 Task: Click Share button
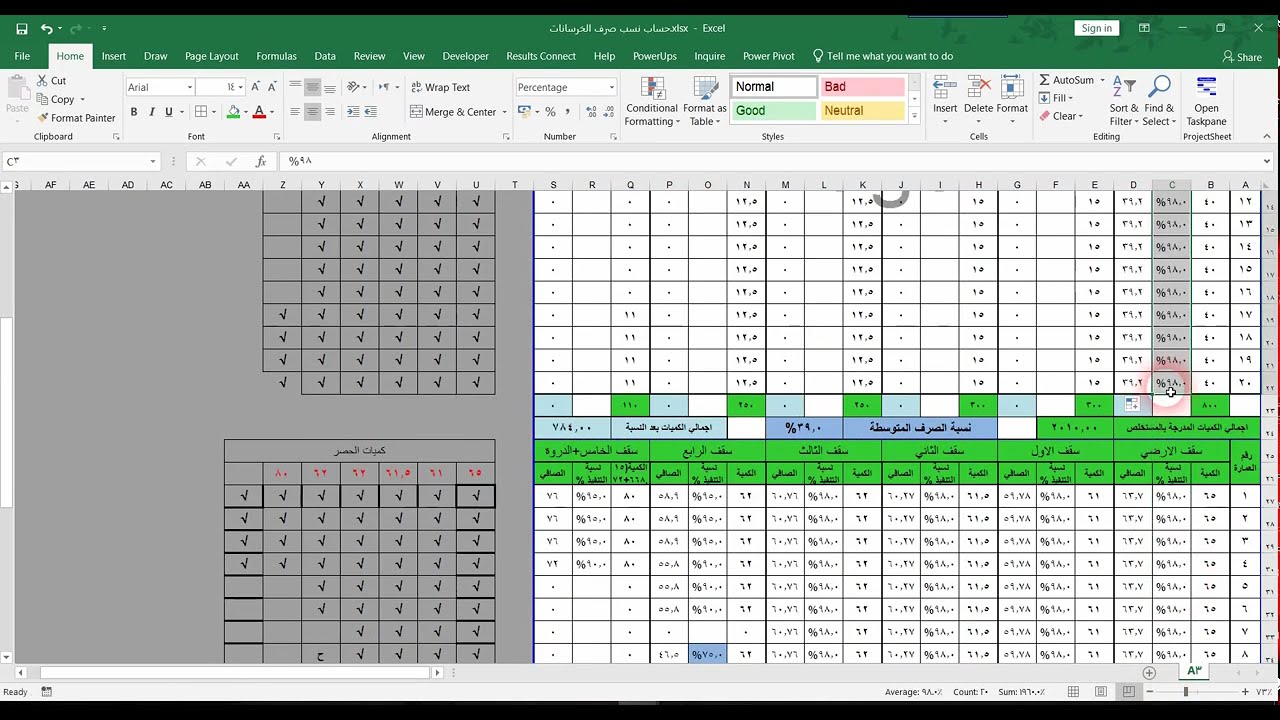click(x=1242, y=57)
